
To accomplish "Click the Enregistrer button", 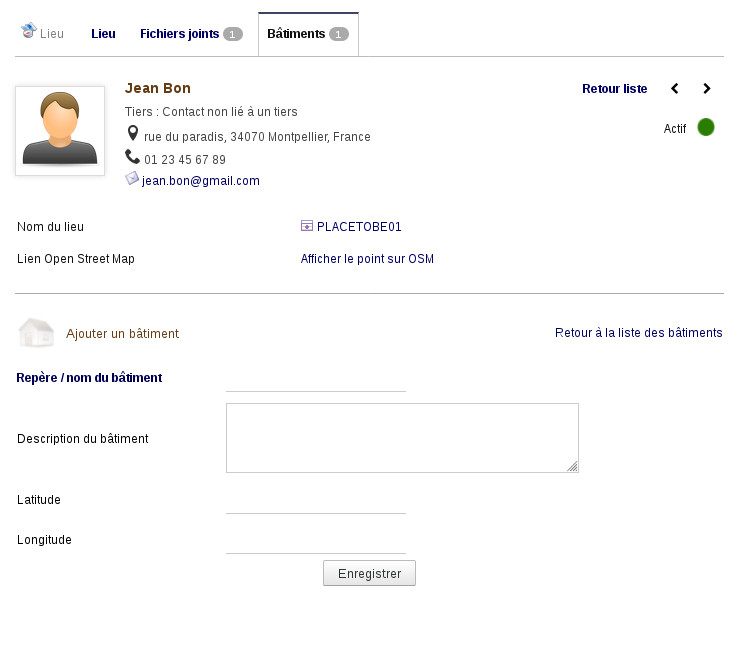I will pos(369,573).
